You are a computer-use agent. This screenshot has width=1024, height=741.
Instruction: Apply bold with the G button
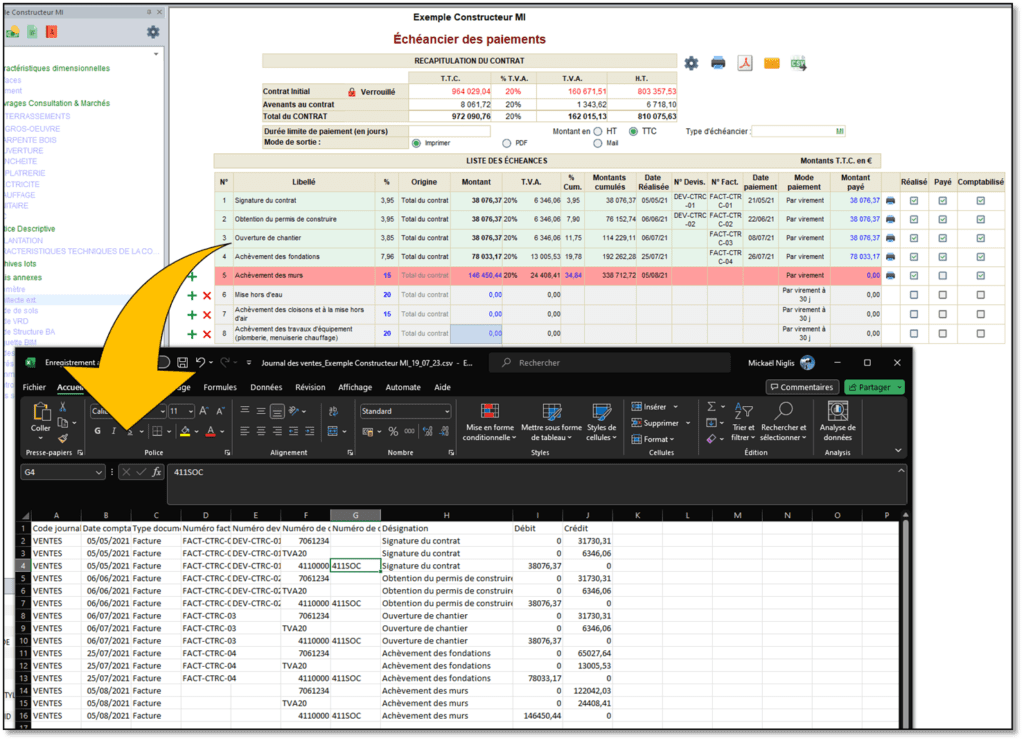[97, 431]
